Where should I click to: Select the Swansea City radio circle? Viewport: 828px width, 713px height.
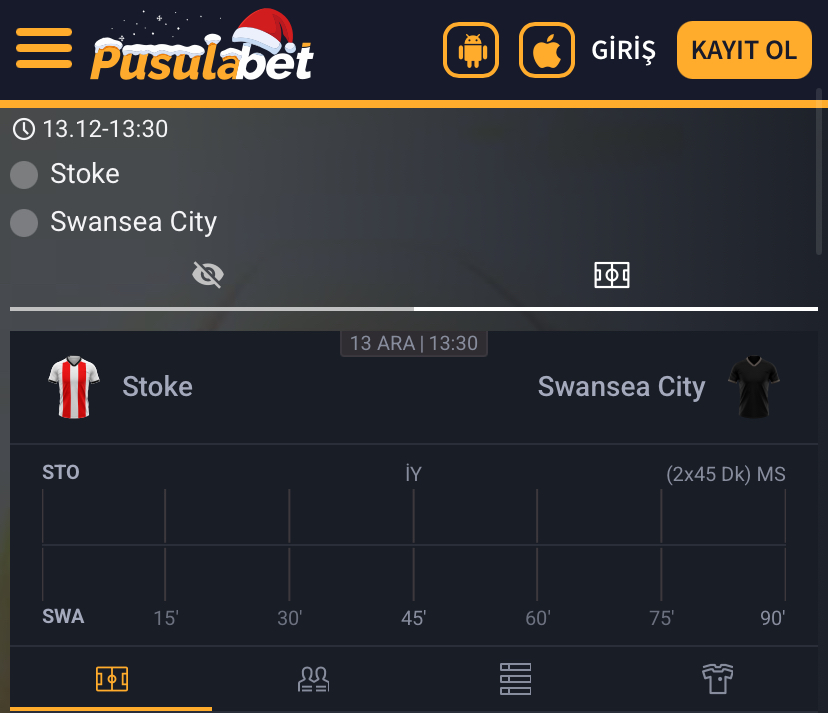tap(23, 222)
